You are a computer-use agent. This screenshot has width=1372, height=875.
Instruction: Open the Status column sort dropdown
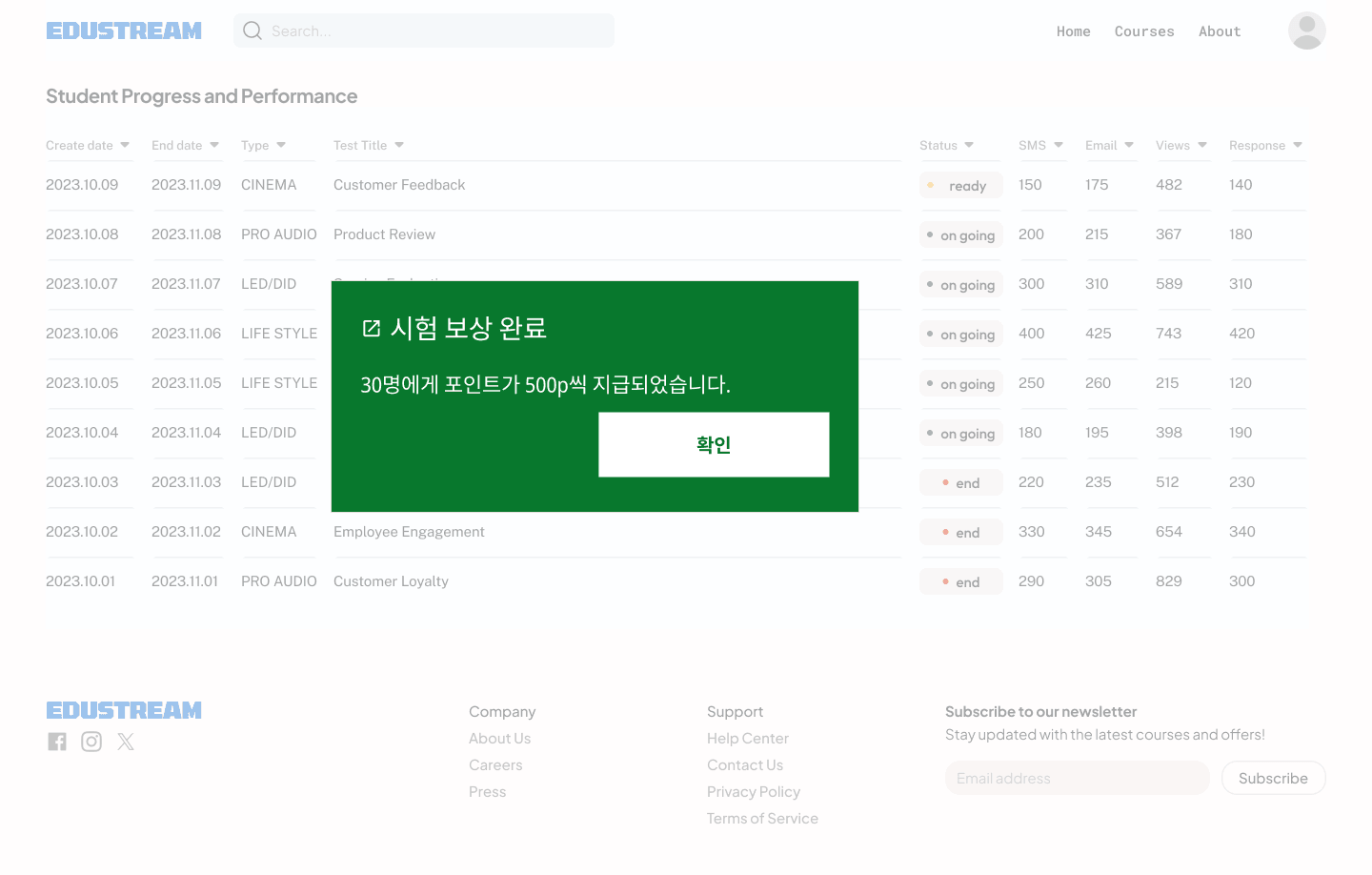[971, 145]
